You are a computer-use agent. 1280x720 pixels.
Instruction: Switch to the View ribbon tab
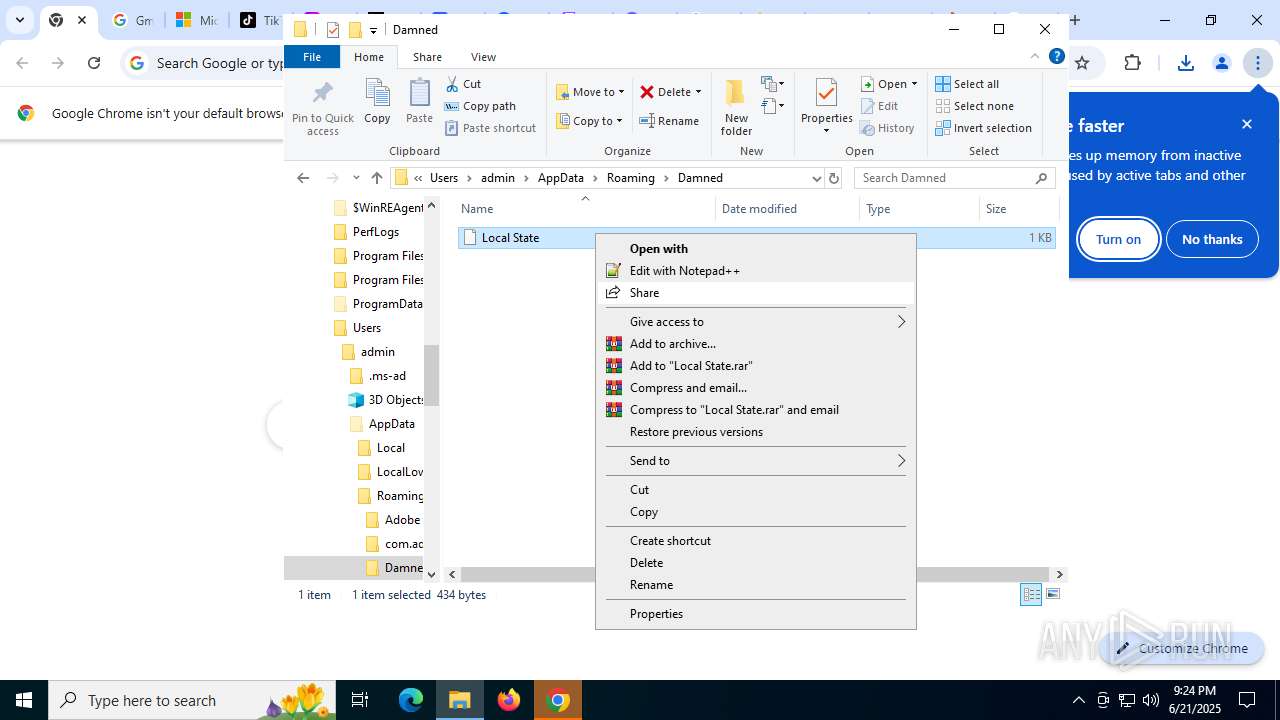tap(483, 57)
